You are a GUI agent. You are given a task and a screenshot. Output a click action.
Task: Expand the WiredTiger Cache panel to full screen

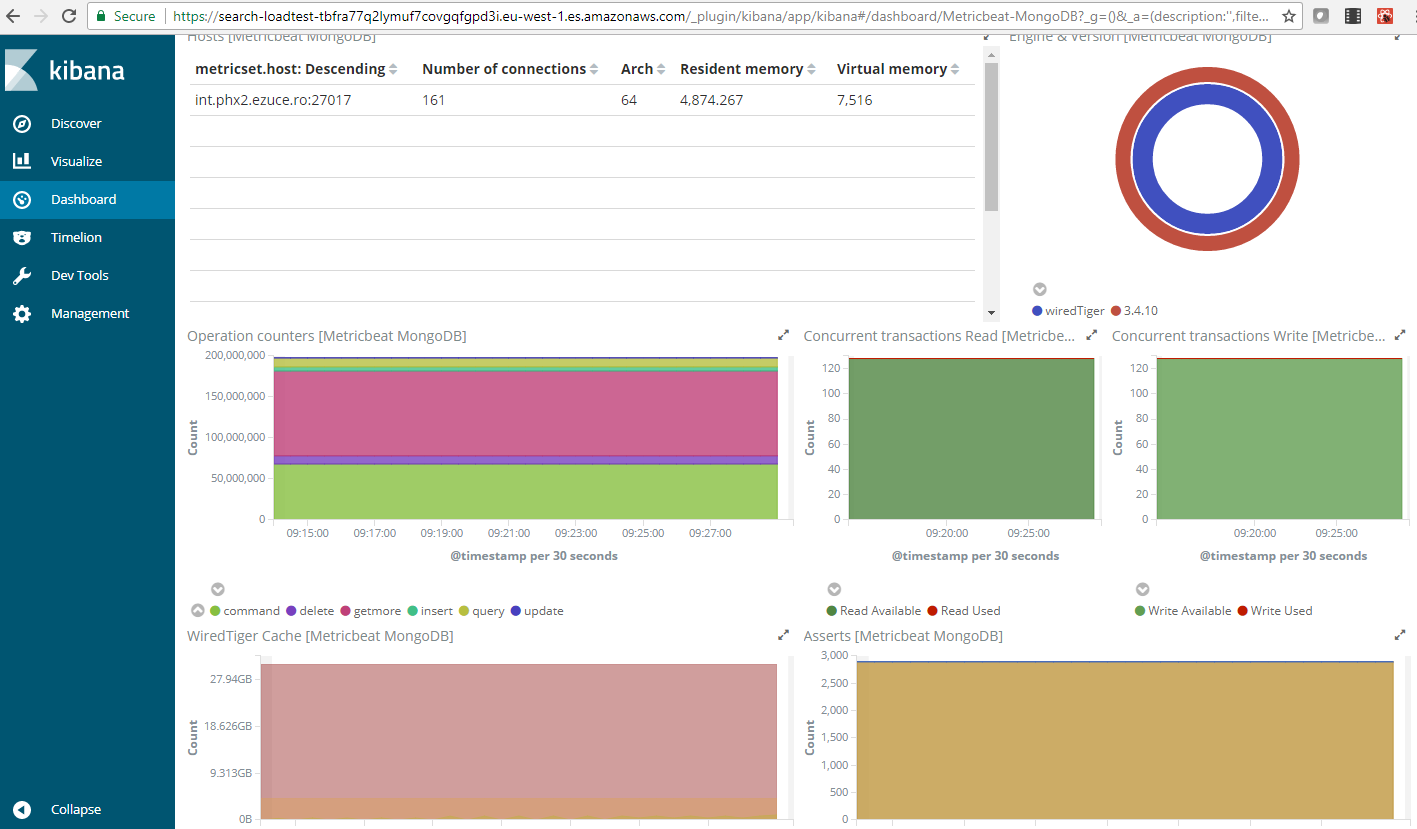click(x=784, y=635)
